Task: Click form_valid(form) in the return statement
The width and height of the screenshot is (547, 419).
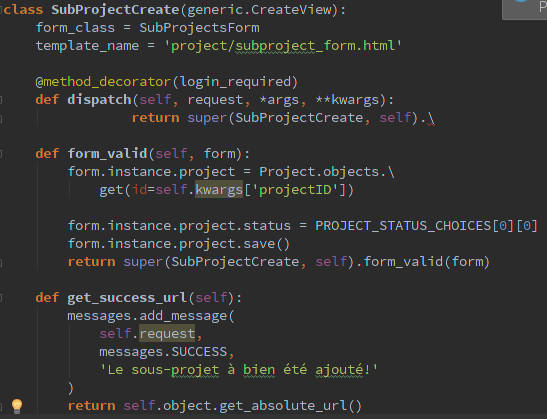Action: tap(427, 262)
